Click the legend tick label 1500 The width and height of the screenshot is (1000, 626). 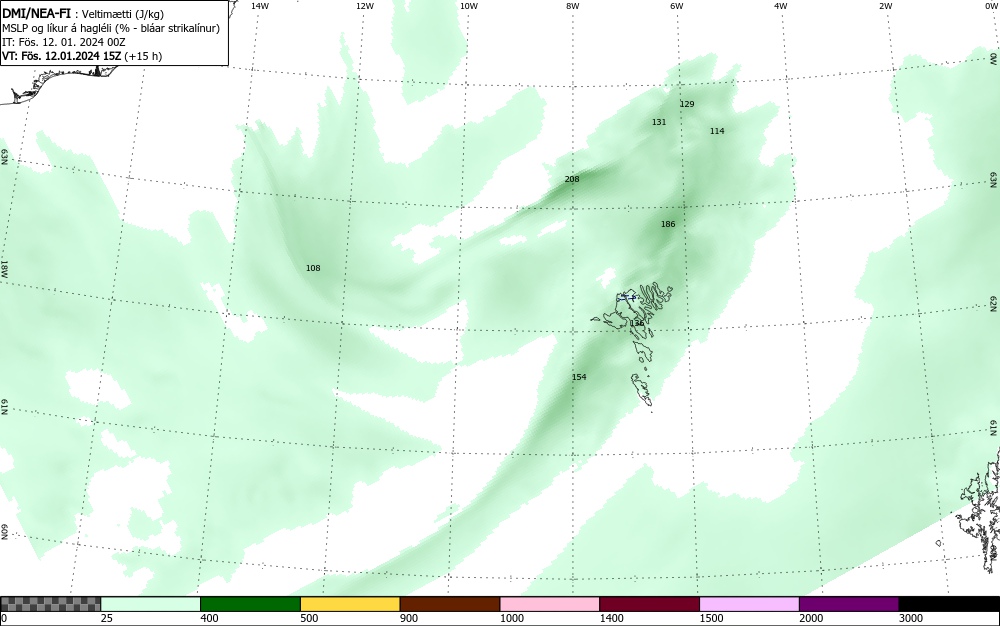coord(712,618)
